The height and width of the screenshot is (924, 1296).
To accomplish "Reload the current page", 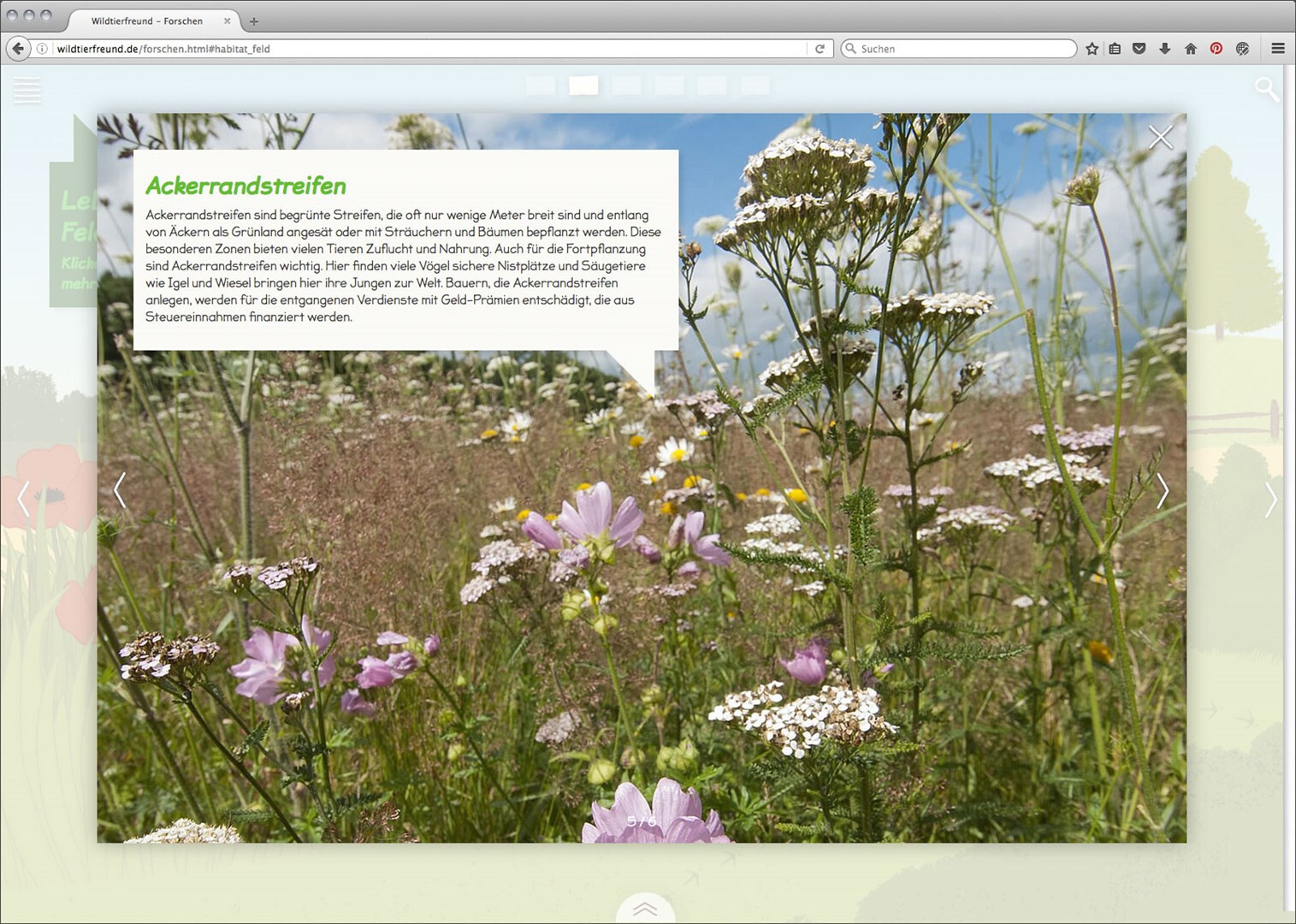I will pos(820,49).
